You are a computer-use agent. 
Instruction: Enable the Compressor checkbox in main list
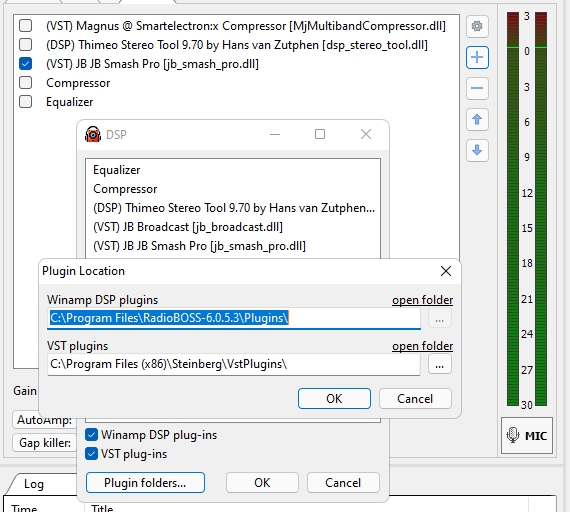(25, 83)
